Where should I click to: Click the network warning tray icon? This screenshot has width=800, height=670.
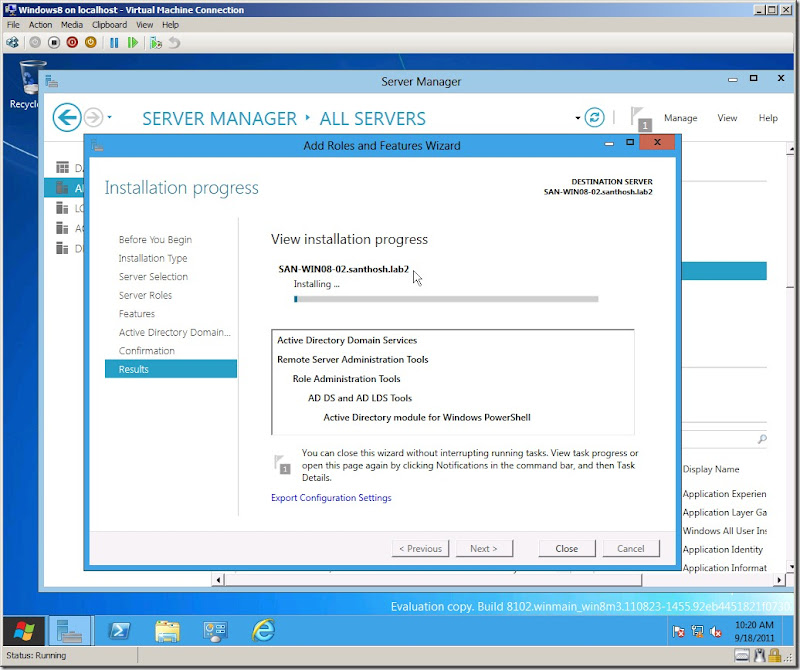pyautogui.click(x=697, y=632)
